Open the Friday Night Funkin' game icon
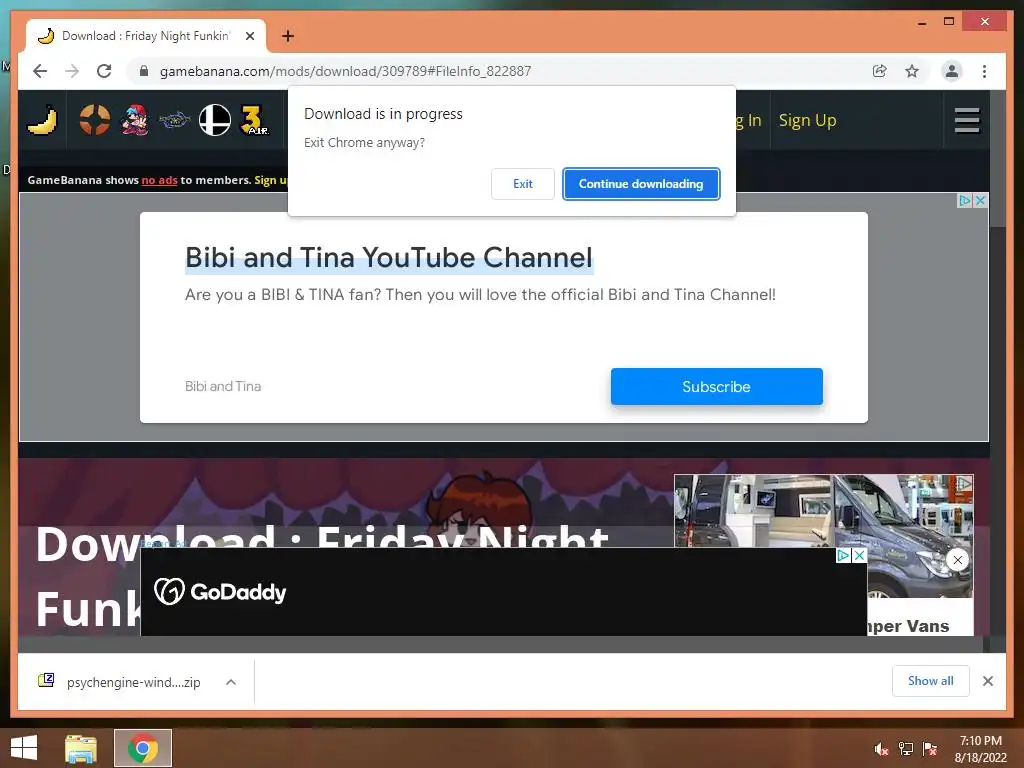Screen dimensions: 1024x768 [135, 120]
